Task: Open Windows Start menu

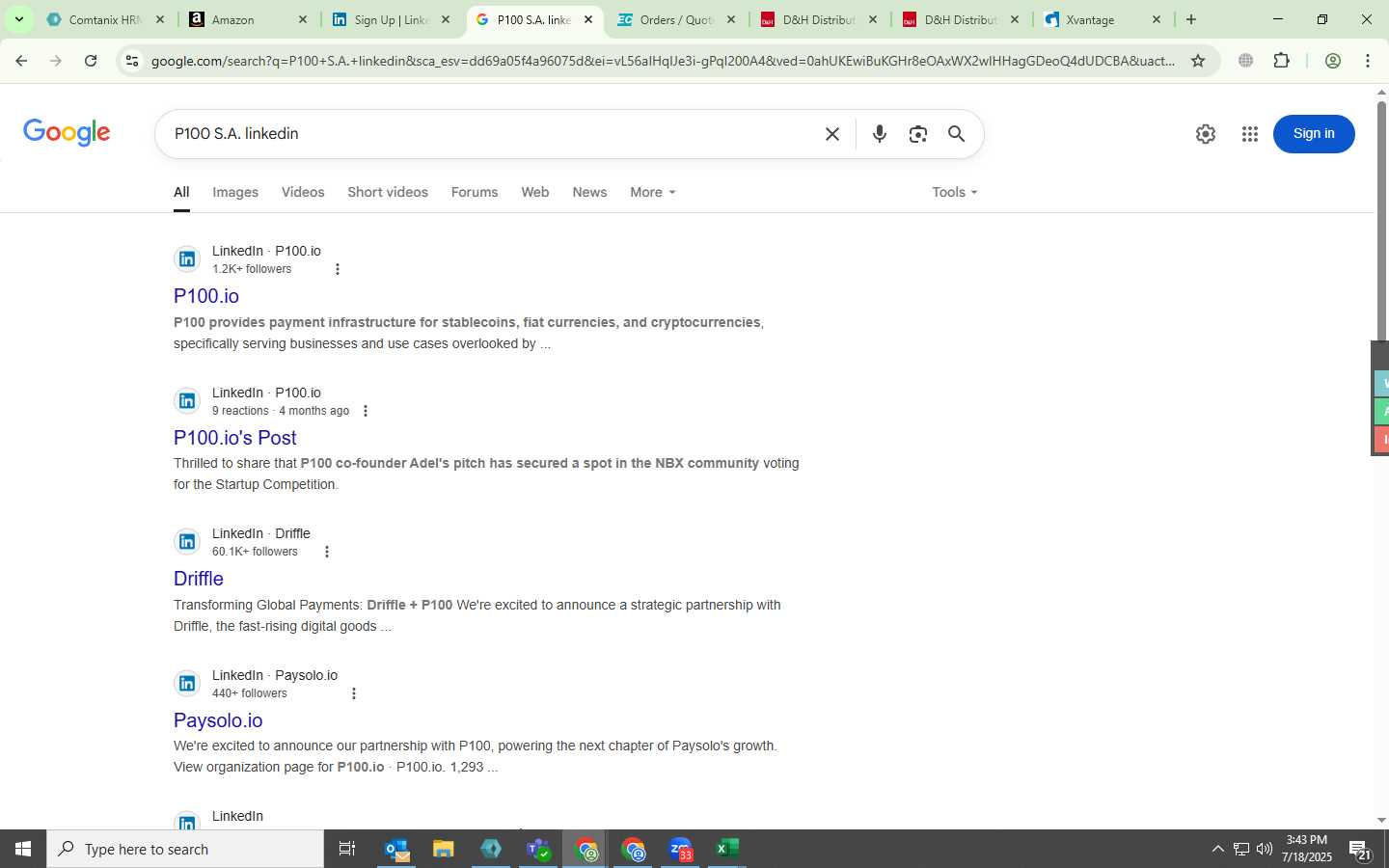Action: (23, 849)
